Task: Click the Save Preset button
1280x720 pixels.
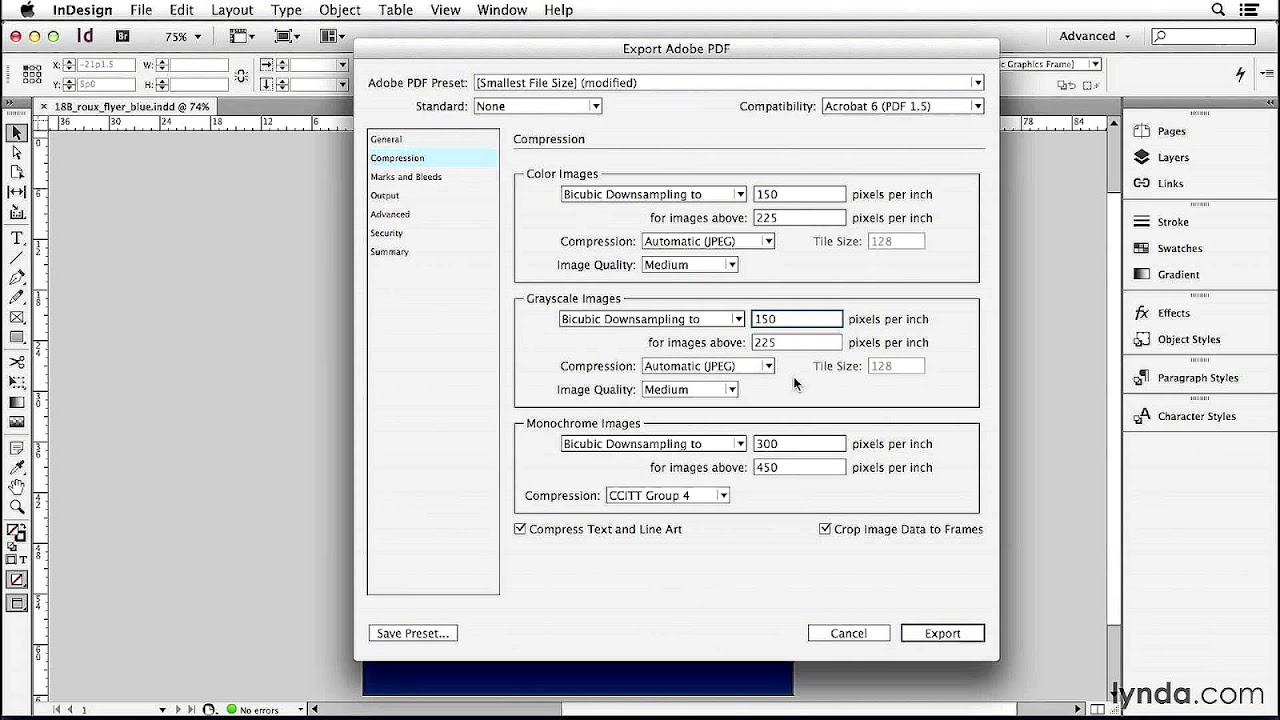Action: click(413, 633)
